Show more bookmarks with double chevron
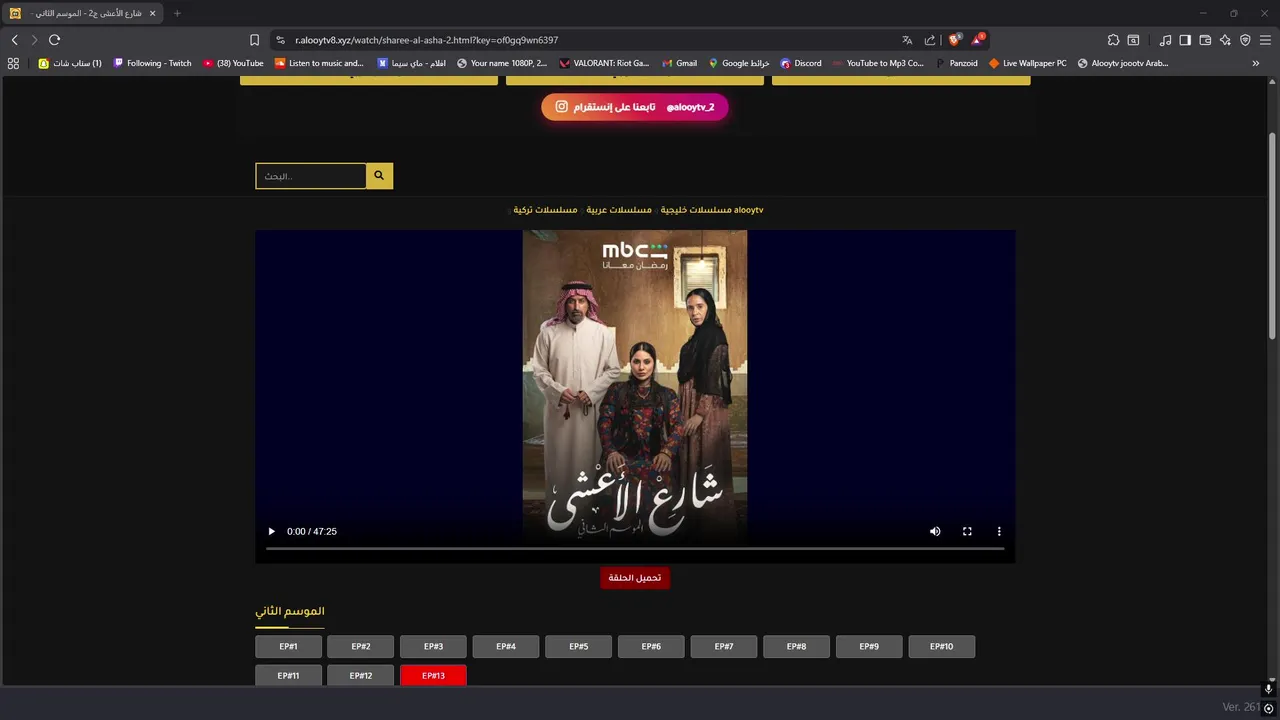Viewport: 1280px width, 720px height. pos(1256,63)
